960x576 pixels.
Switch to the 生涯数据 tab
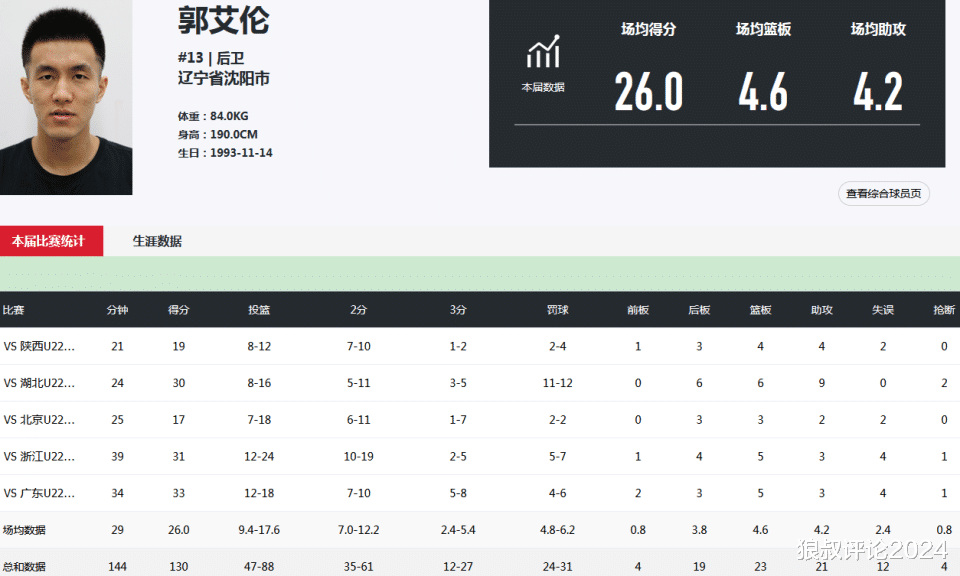pos(157,241)
